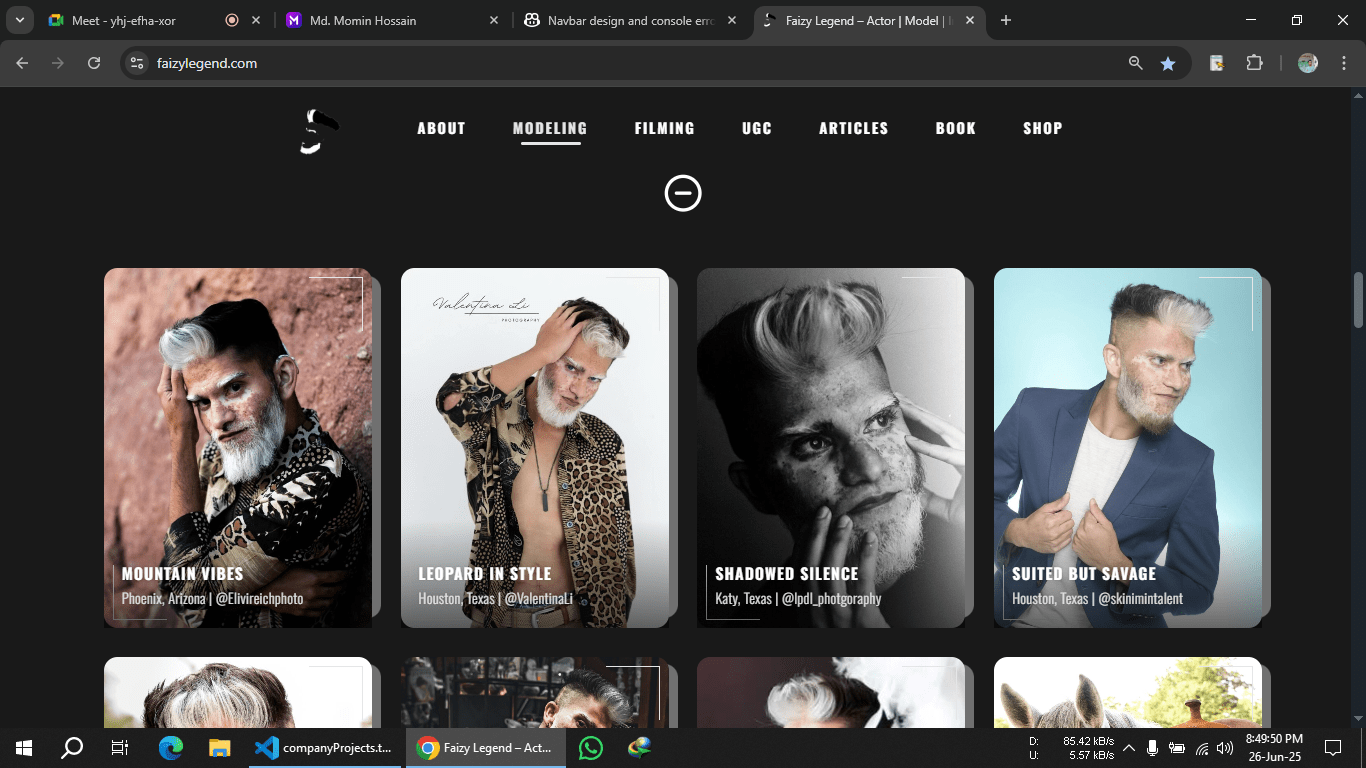Click the SHADOWED SILENCE title text
1366x768 pixels.
tap(787, 574)
